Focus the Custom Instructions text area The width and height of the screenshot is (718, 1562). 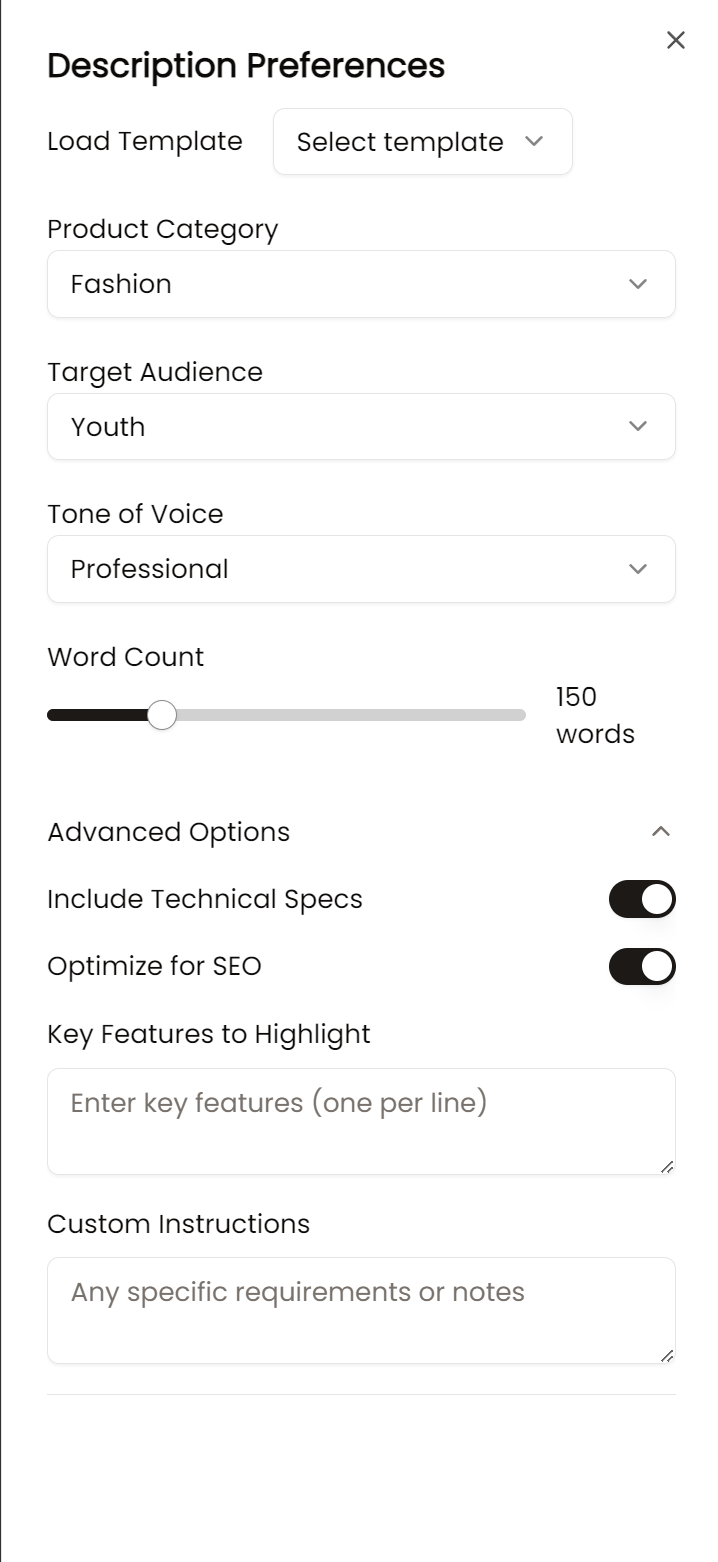tap(361, 1310)
